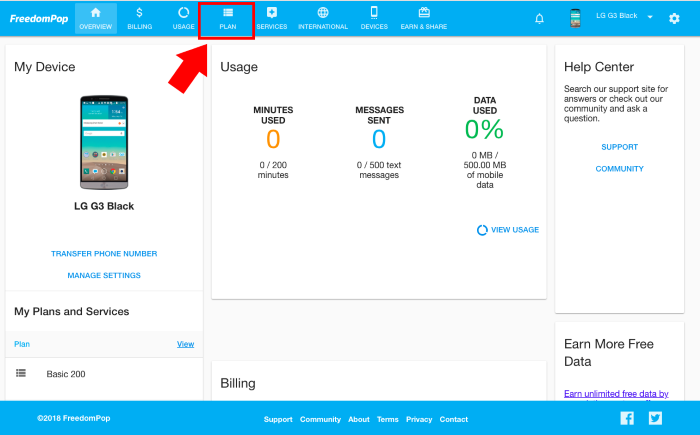
Task: Open the Plan tab
Action: coord(228,18)
